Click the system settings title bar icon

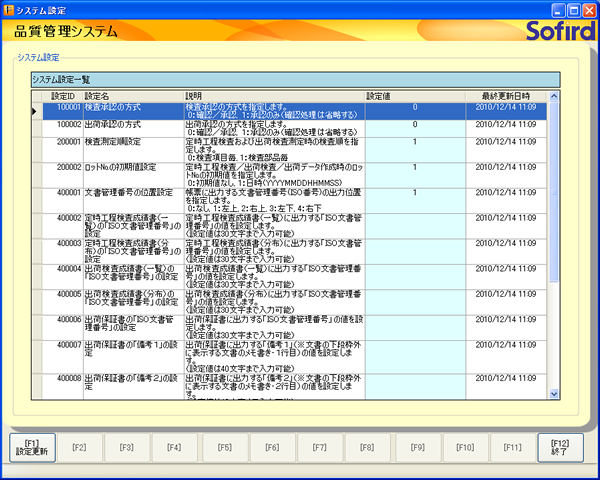(9, 8)
